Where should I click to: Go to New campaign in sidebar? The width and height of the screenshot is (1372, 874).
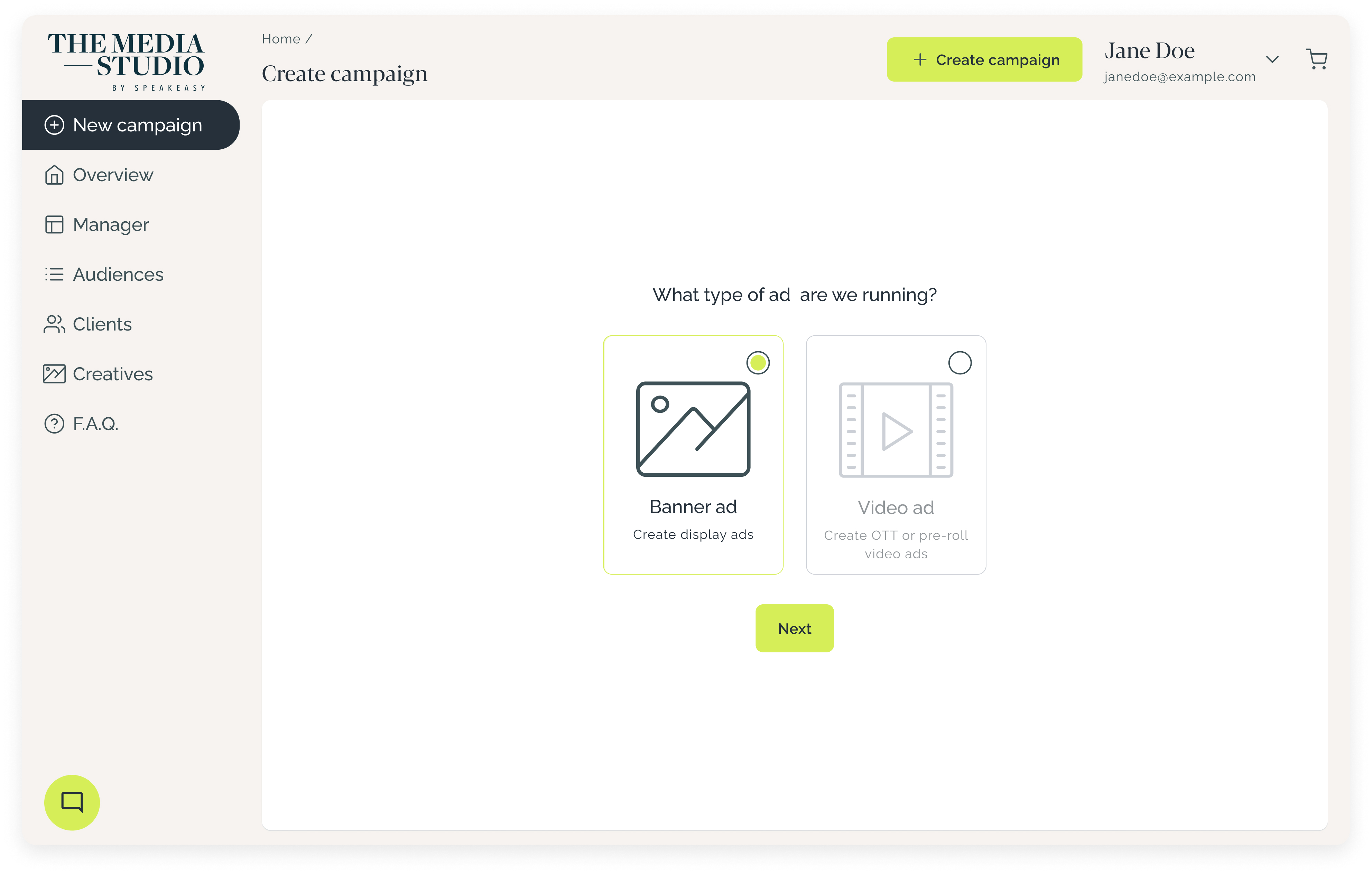131,125
